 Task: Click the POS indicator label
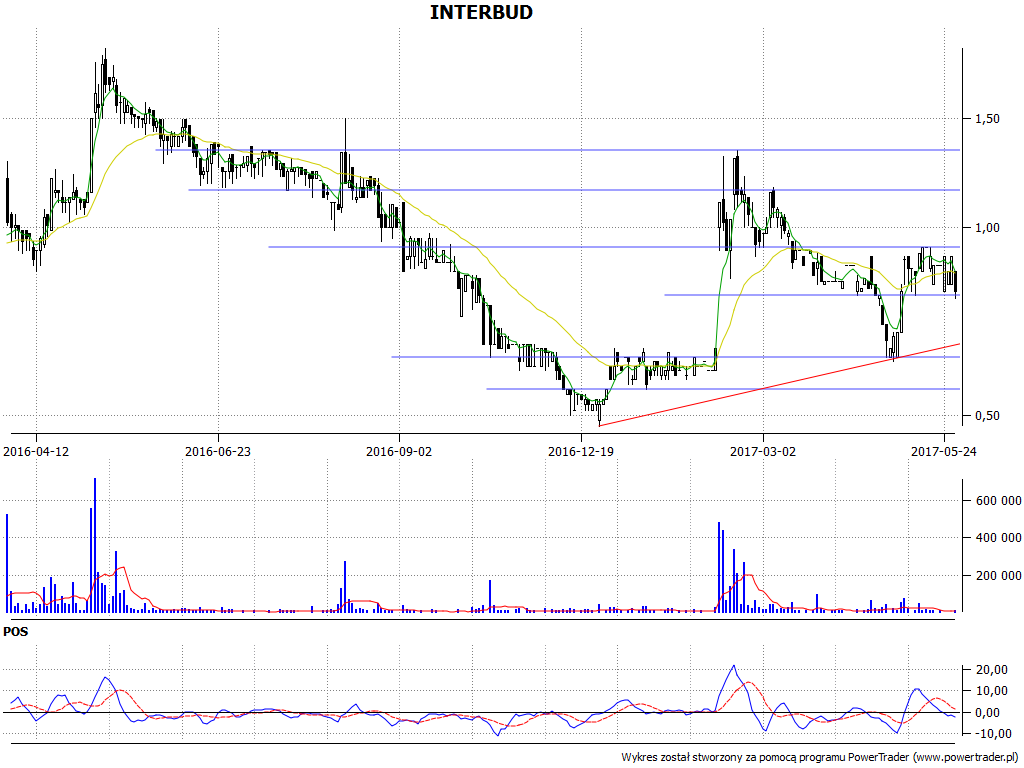click(x=16, y=632)
